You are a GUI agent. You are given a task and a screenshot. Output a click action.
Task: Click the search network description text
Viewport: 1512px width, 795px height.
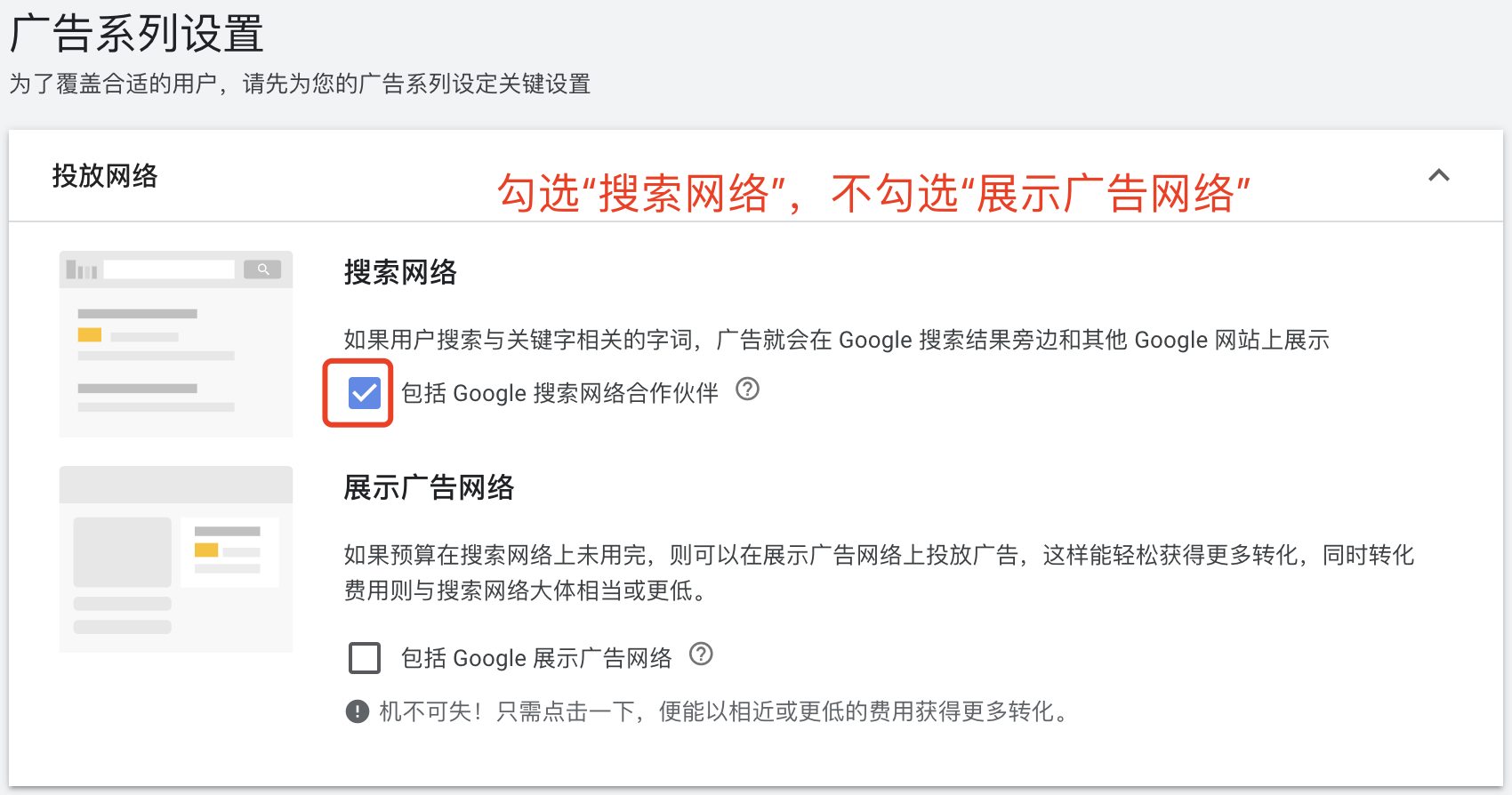(x=836, y=340)
